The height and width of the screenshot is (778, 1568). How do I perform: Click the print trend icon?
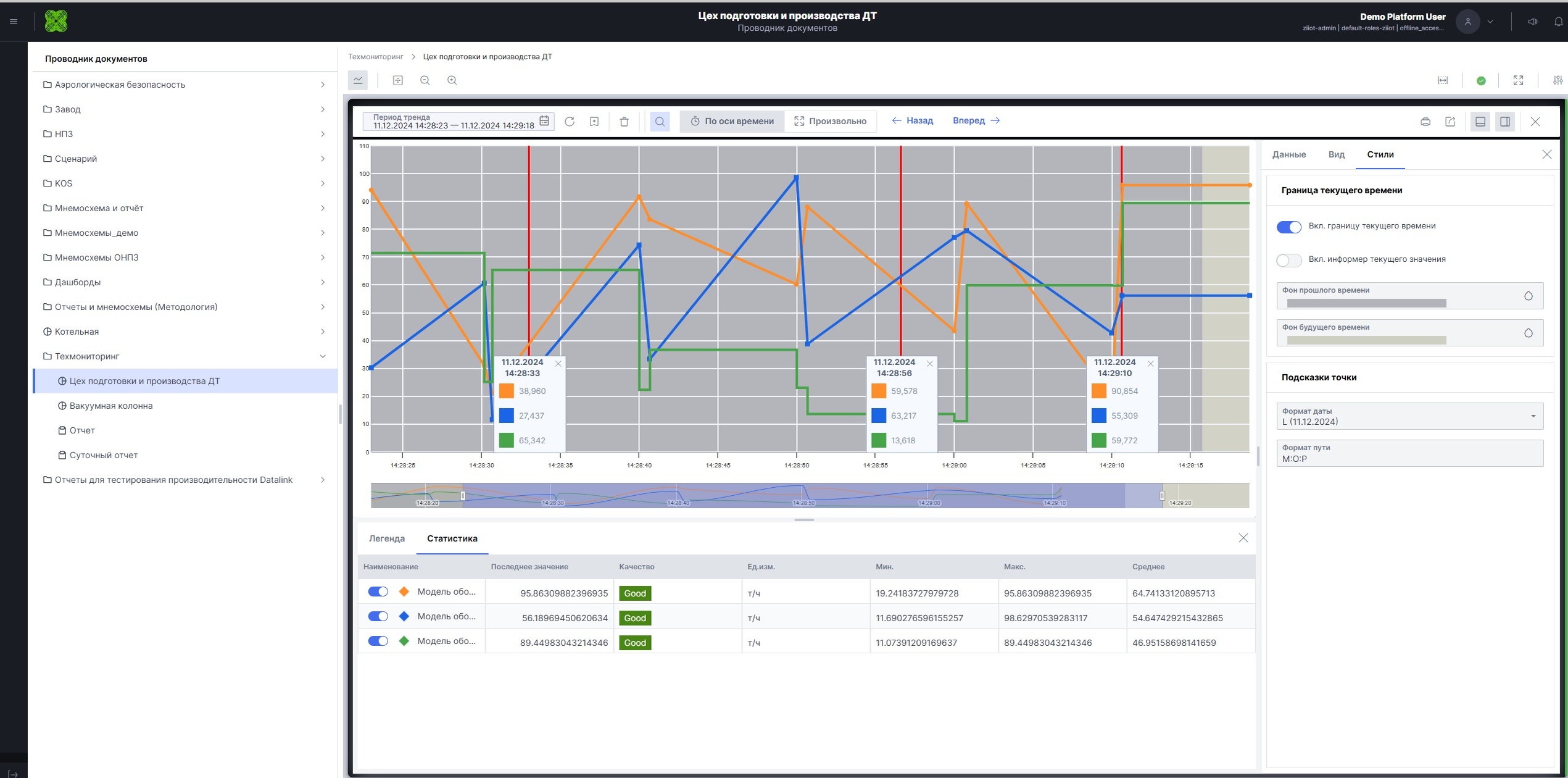(1425, 122)
